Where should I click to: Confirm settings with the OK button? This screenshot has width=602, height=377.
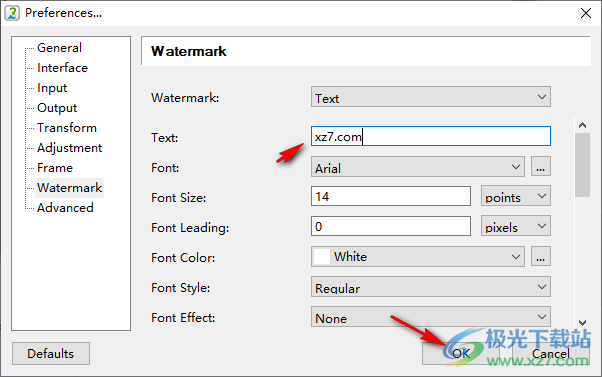[461, 353]
